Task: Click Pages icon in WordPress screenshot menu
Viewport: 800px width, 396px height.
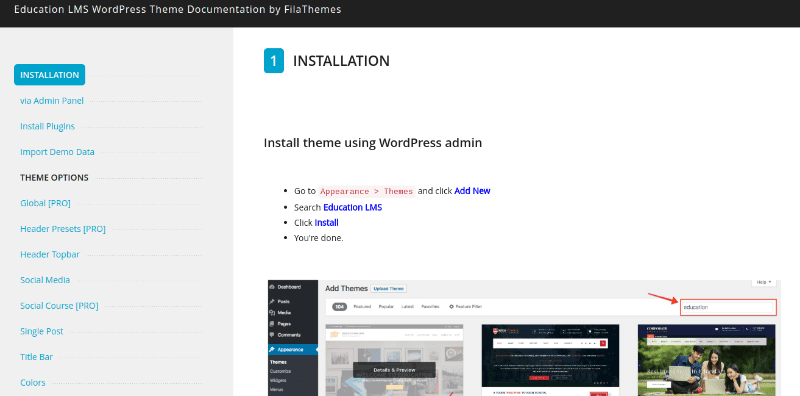Action: tap(272, 324)
